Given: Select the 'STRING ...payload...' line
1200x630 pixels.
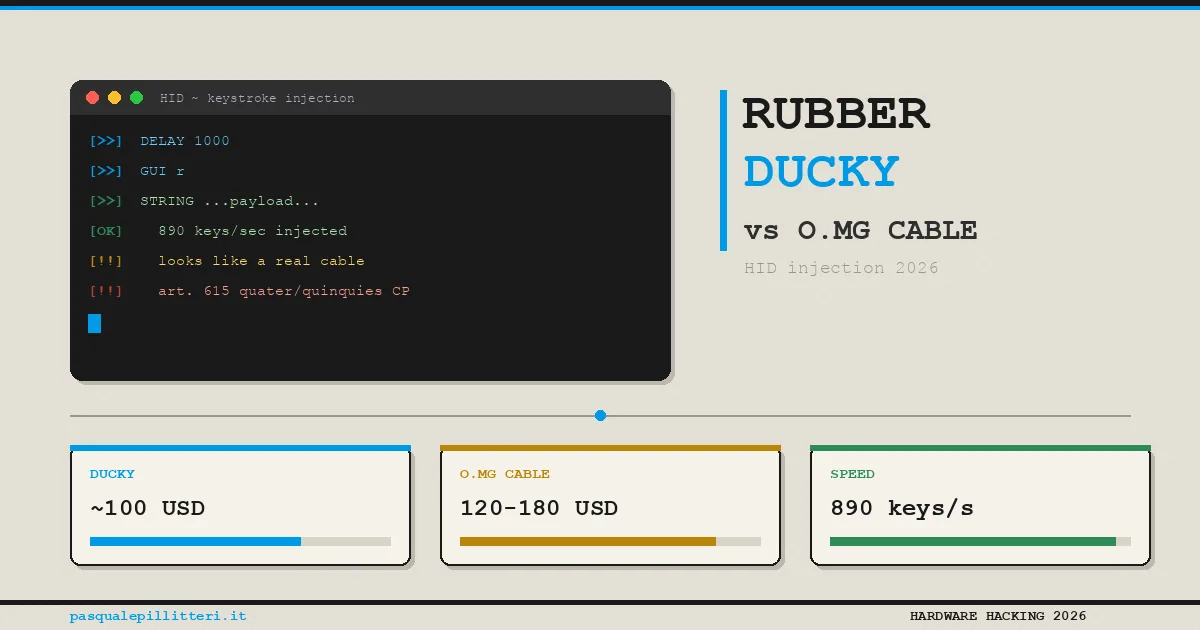Looking at the screenshot, I should (x=230, y=201).
